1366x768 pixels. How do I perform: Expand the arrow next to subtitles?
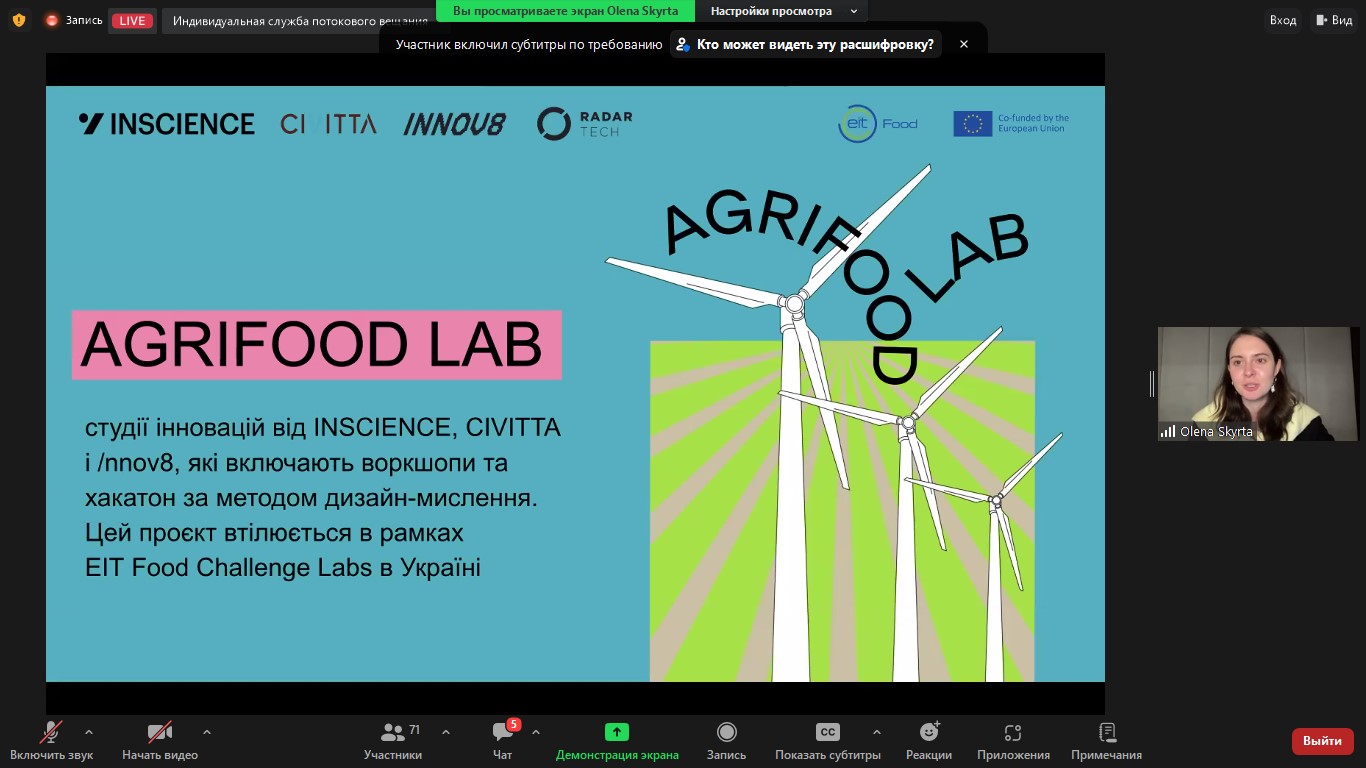point(877,732)
